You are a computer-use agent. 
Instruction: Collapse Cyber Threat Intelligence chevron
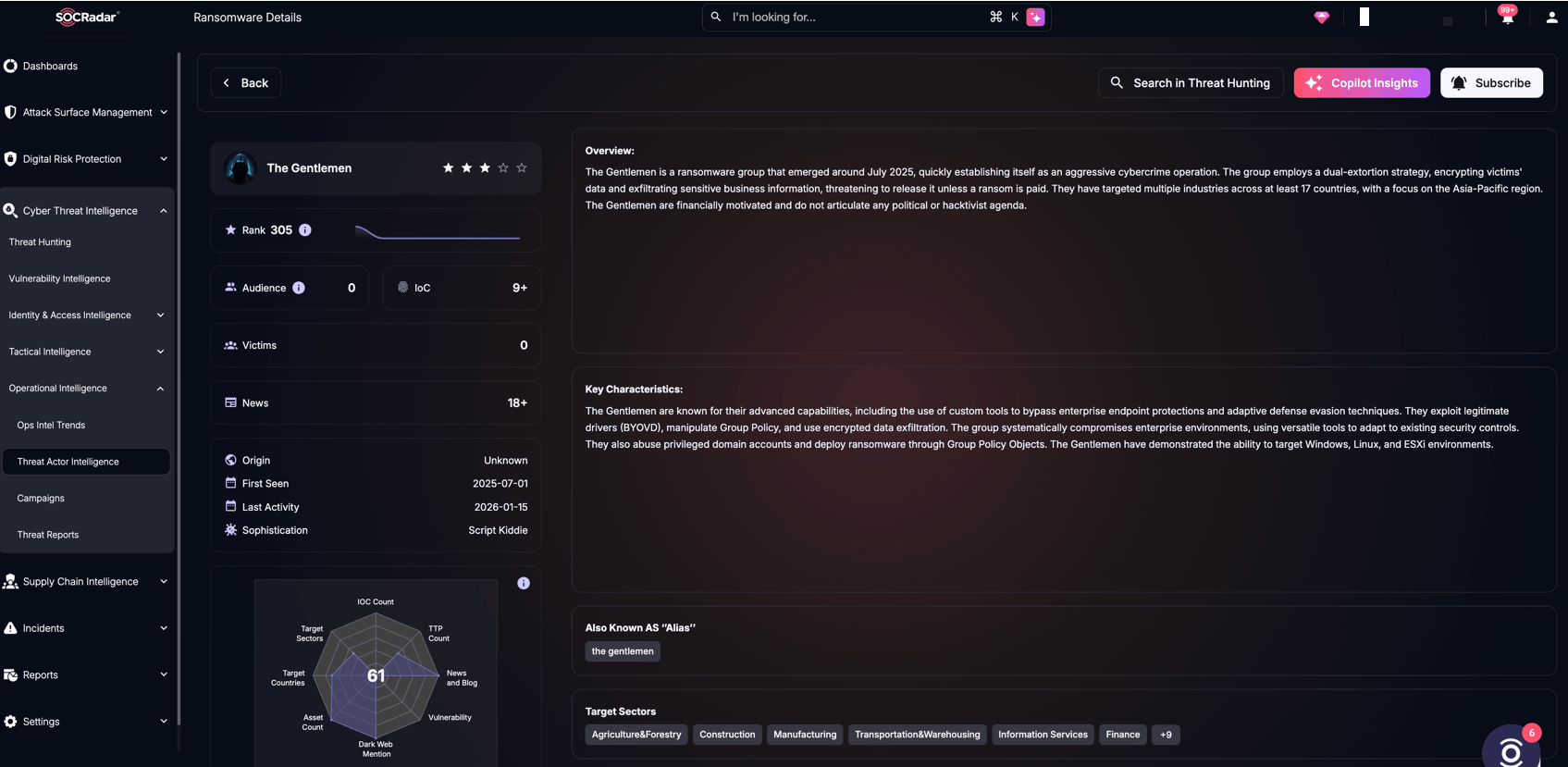coord(164,211)
